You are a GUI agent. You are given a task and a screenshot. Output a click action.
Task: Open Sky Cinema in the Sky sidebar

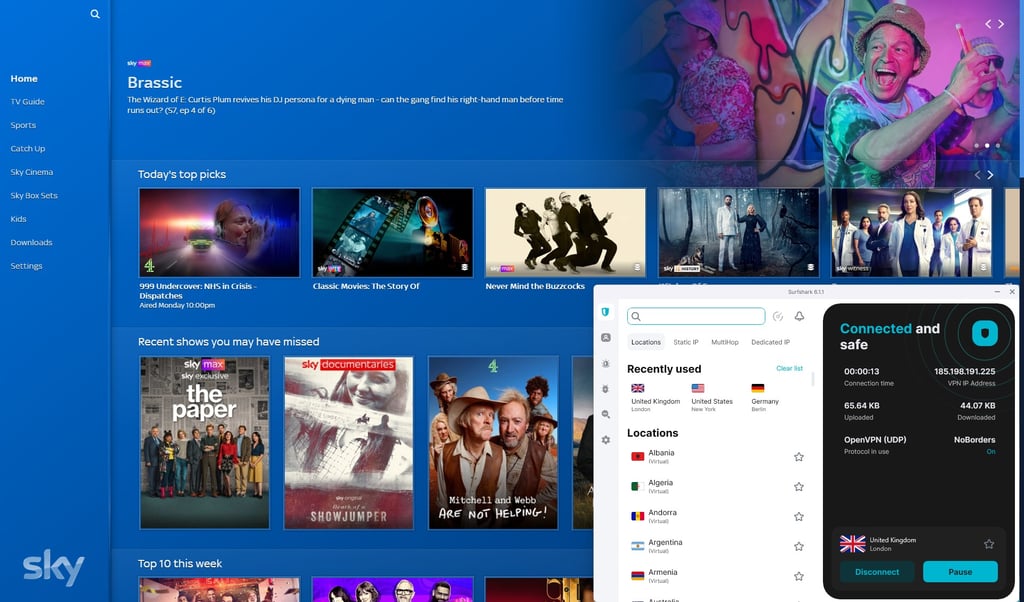point(31,172)
